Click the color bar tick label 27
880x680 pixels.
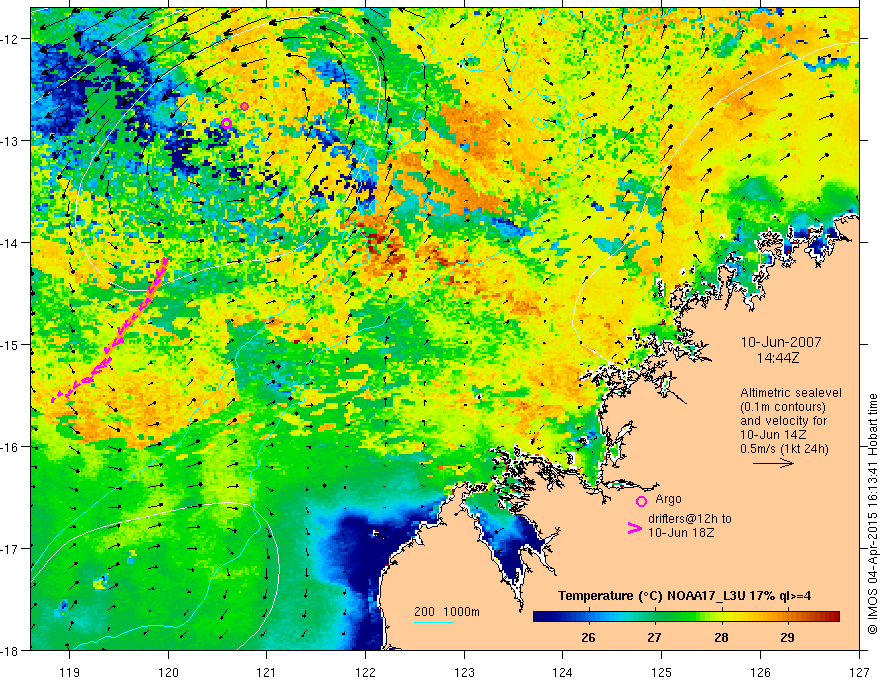pos(654,638)
